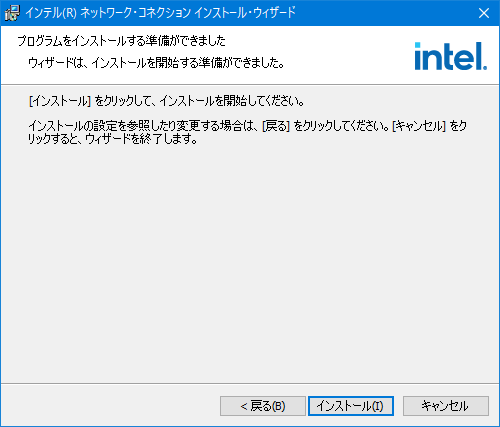Close the install wizard with the X
The image size is (500, 427).
point(484,13)
